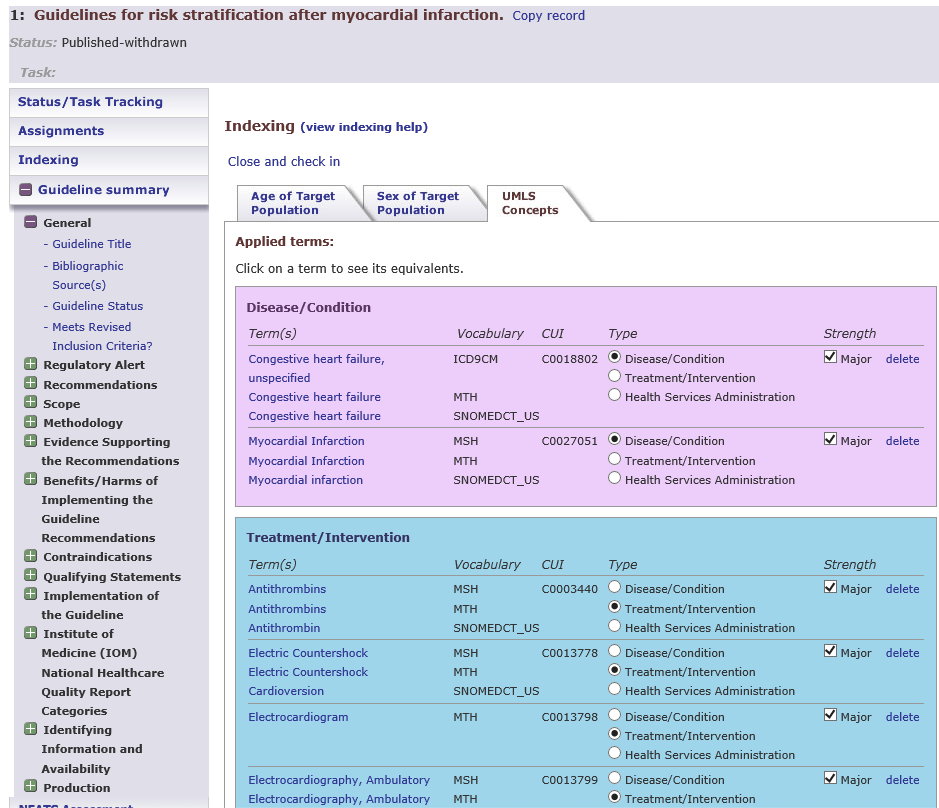Select Disease/Condition type for Antithrombins

(x=614, y=588)
